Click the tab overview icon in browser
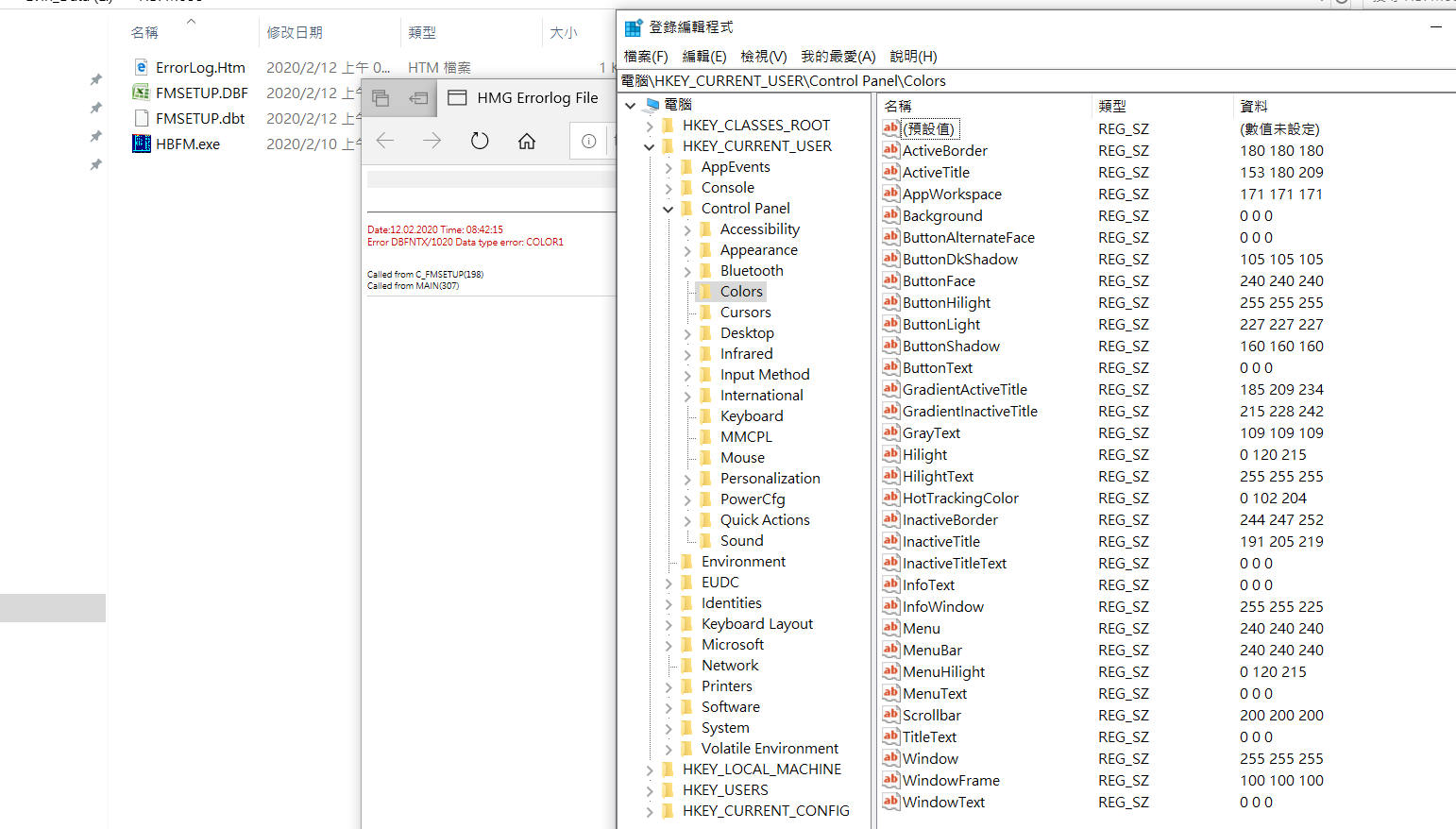 [x=381, y=97]
